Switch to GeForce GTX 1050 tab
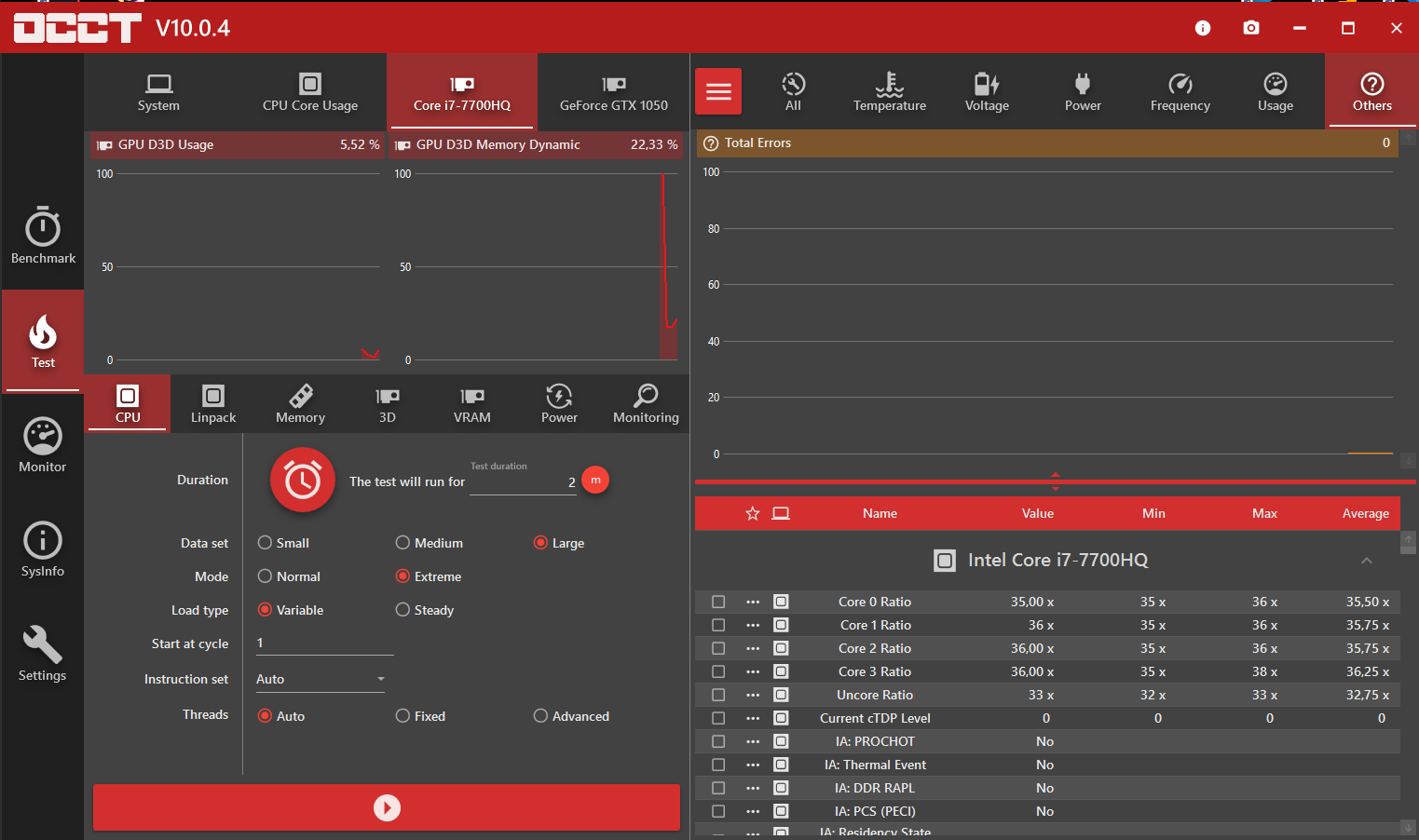The width and height of the screenshot is (1419, 840). (614, 91)
